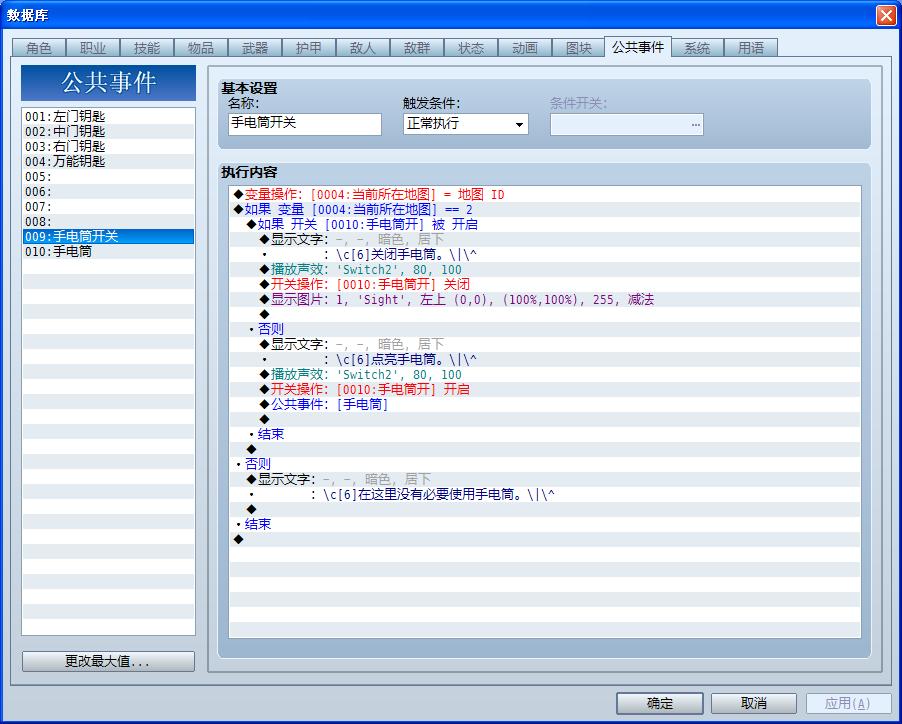Switch to the 职业 tab
902x724 pixels.
point(93,48)
